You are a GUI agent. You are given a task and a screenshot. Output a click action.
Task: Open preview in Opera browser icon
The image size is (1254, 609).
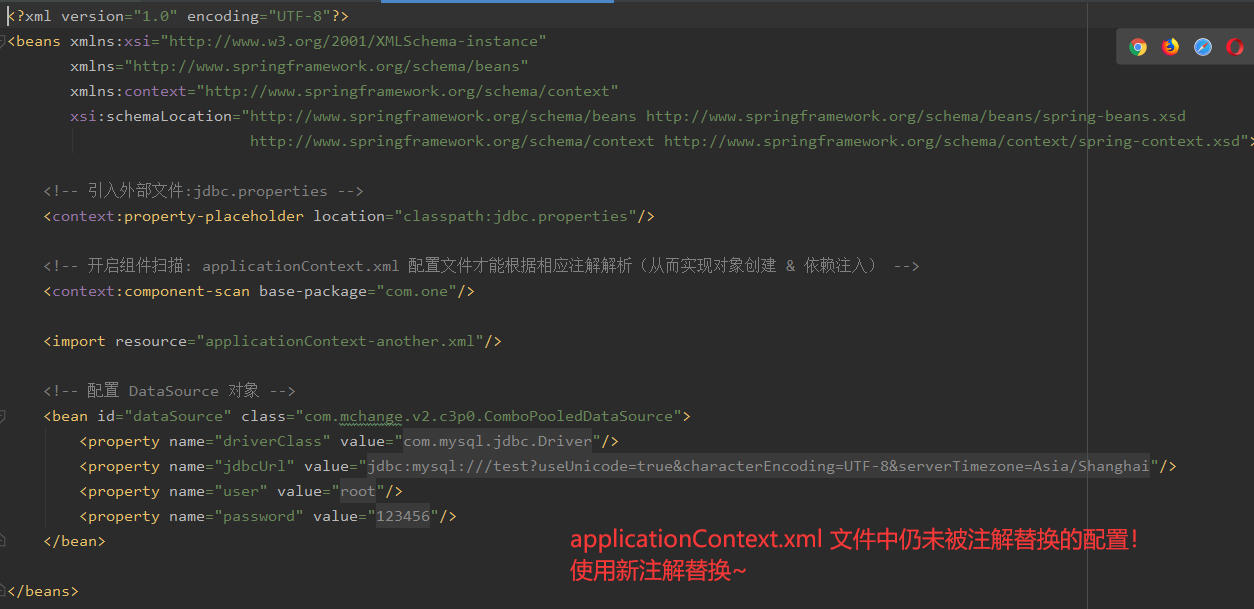click(x=1235, y=47)
